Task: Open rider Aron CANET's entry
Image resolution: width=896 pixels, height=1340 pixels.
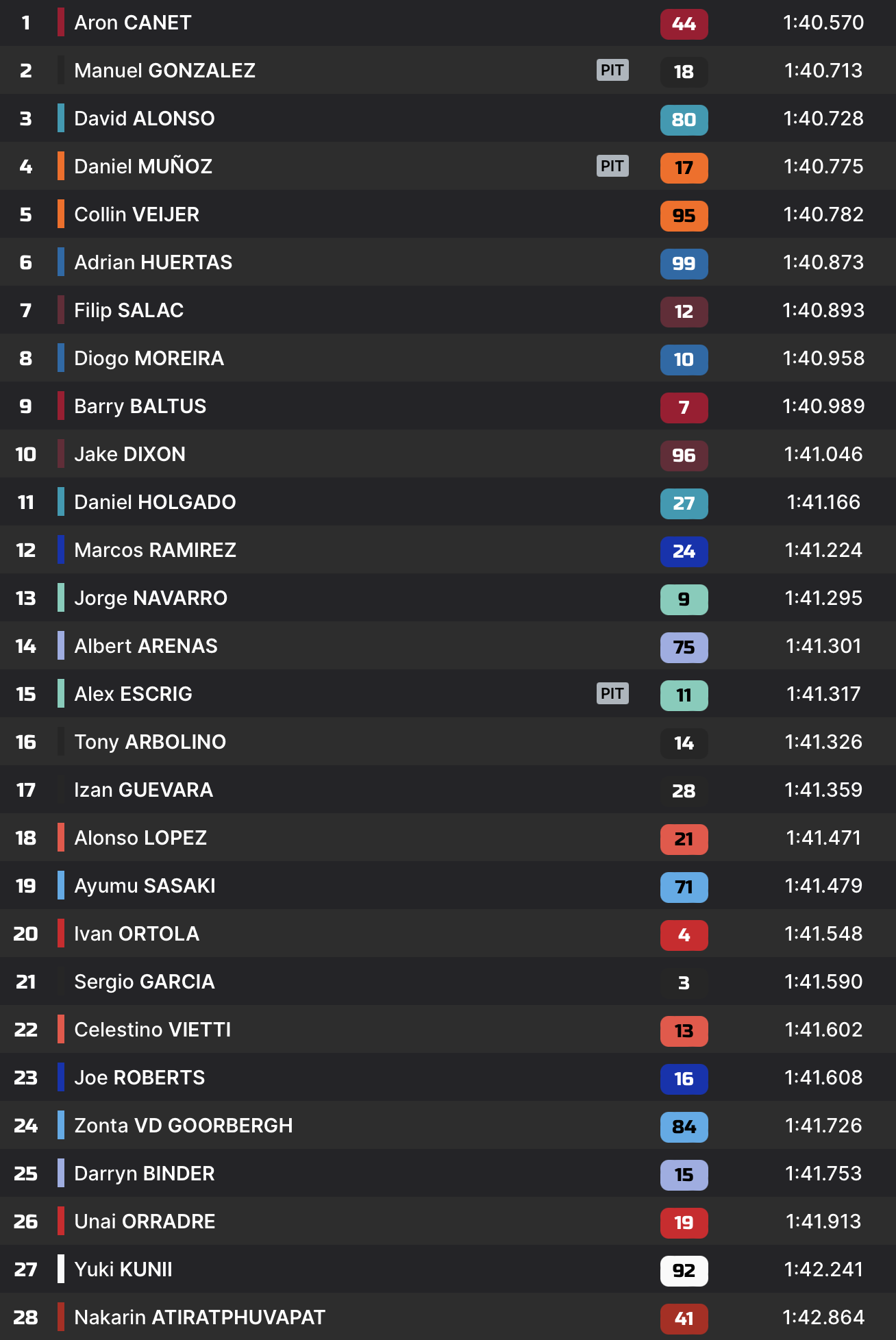Action: (x=133, y=23)
